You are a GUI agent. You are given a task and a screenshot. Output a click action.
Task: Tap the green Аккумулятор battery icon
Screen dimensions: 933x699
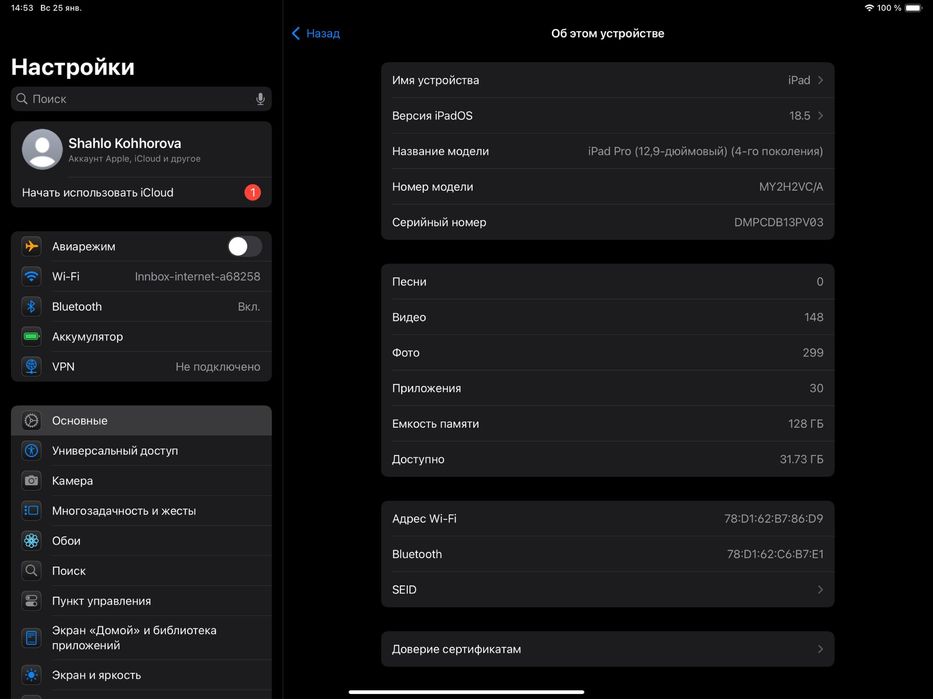pyautogui.click(x=32, y=336)
